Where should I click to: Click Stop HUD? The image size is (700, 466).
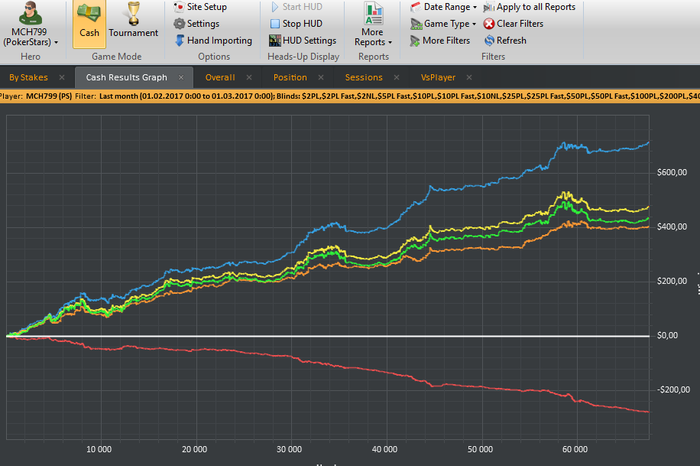coord(296,24)
